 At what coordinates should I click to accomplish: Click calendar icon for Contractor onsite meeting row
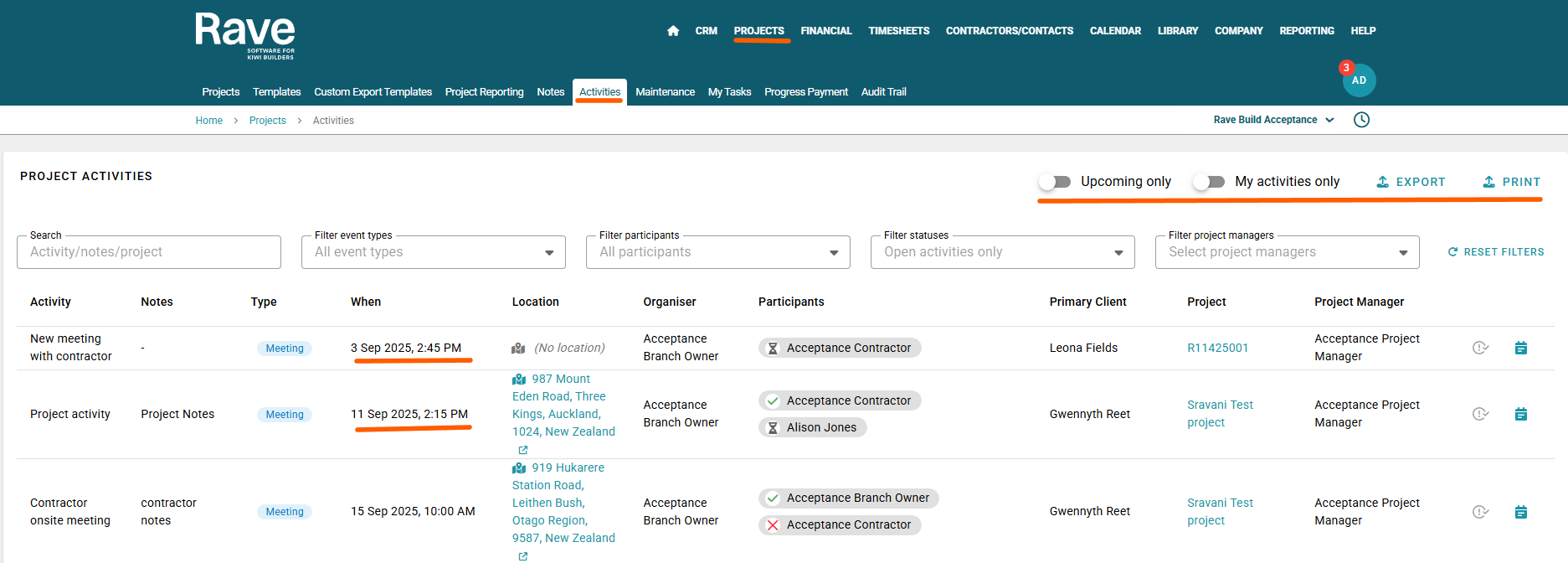click(x=1520, y=512)
